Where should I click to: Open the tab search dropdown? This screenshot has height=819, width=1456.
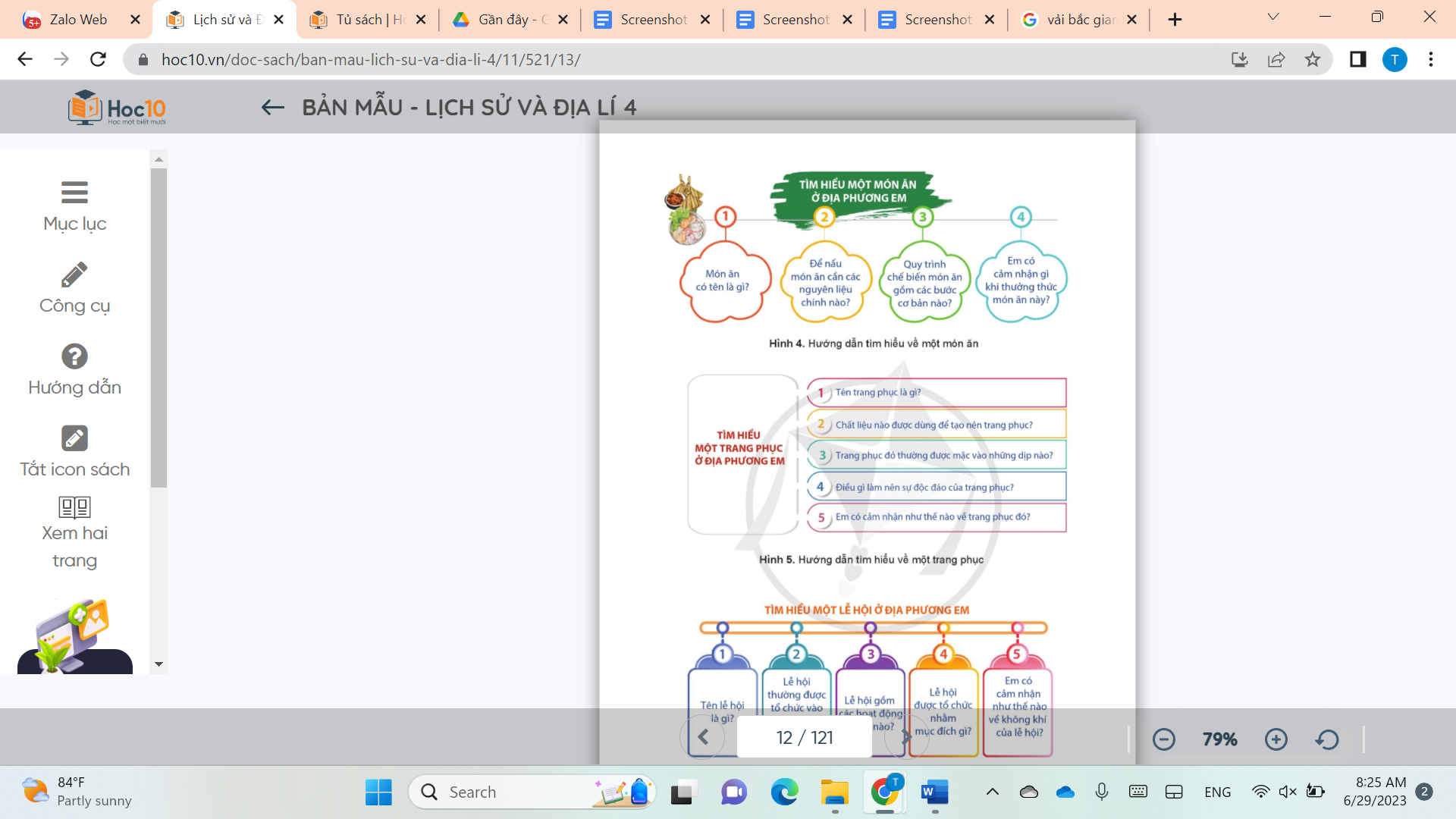(x=1272, y=17)
